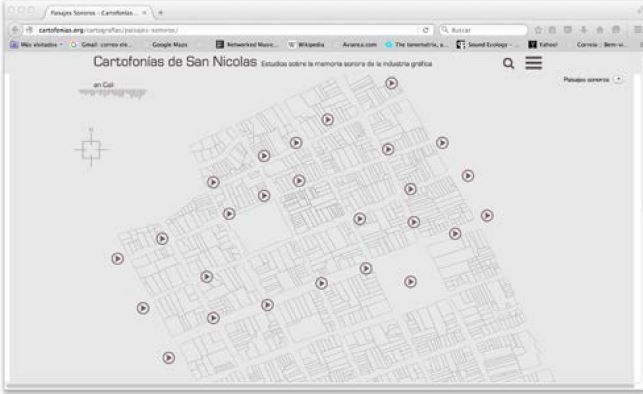The width and height of the screenshot is (643, 394).
Task: Play the topmost sound marker on the map
Action: point(392,83)
